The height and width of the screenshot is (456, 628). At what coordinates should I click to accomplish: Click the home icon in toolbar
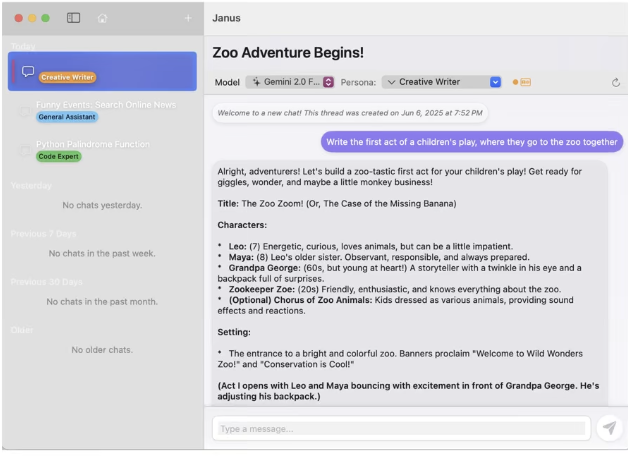point(102,18)
